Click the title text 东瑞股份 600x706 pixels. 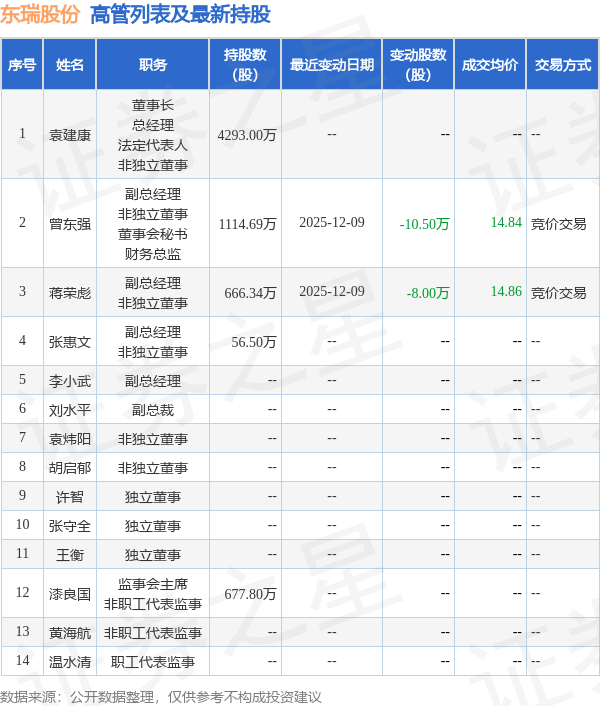coord(40,14)
